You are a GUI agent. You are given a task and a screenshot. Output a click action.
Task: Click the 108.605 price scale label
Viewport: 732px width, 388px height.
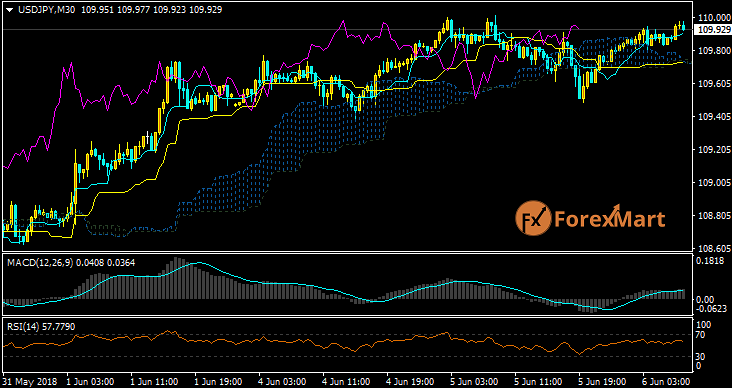(x=713, y=248)
